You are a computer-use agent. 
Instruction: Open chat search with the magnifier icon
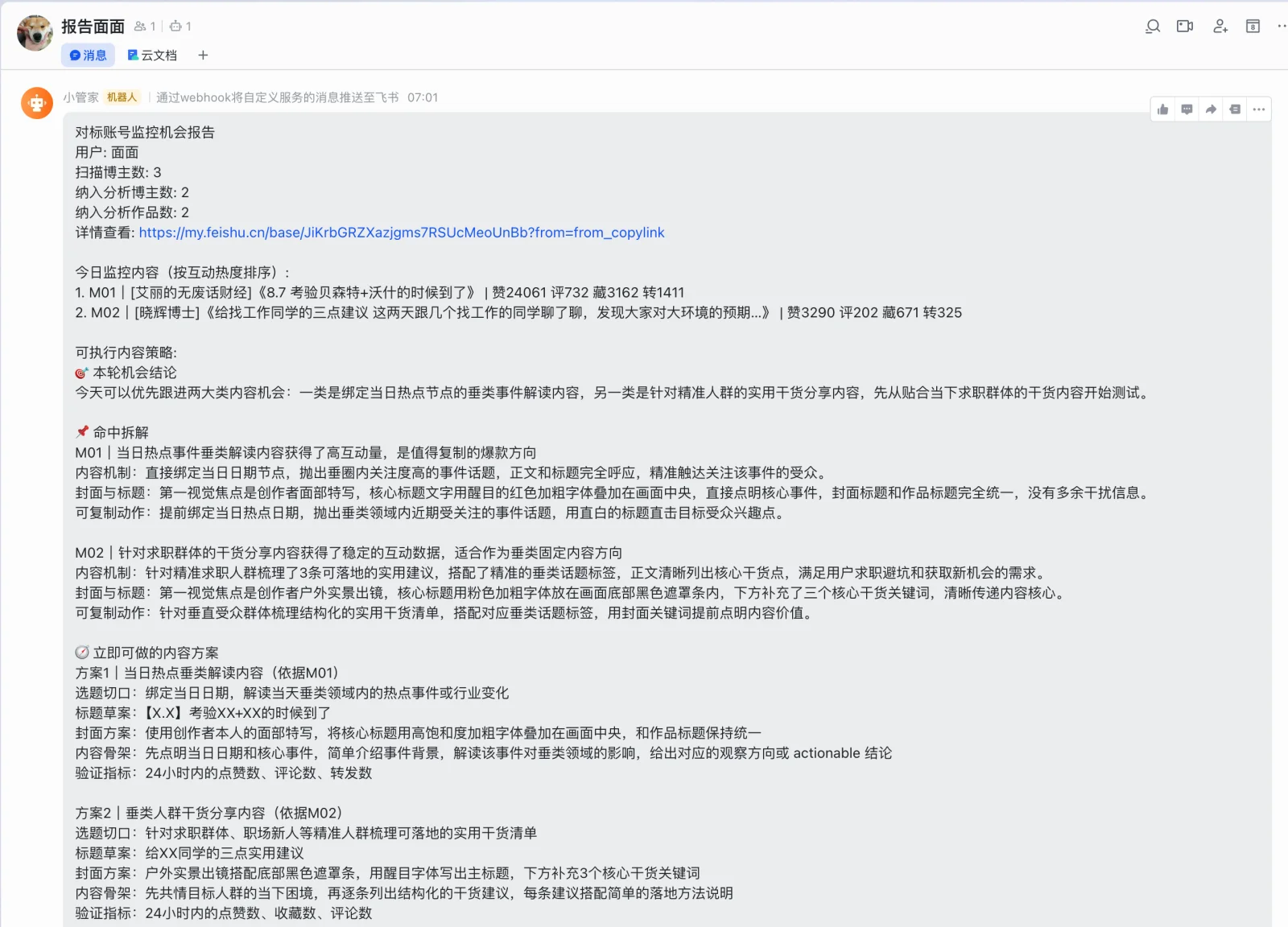tap(1153, 27)
